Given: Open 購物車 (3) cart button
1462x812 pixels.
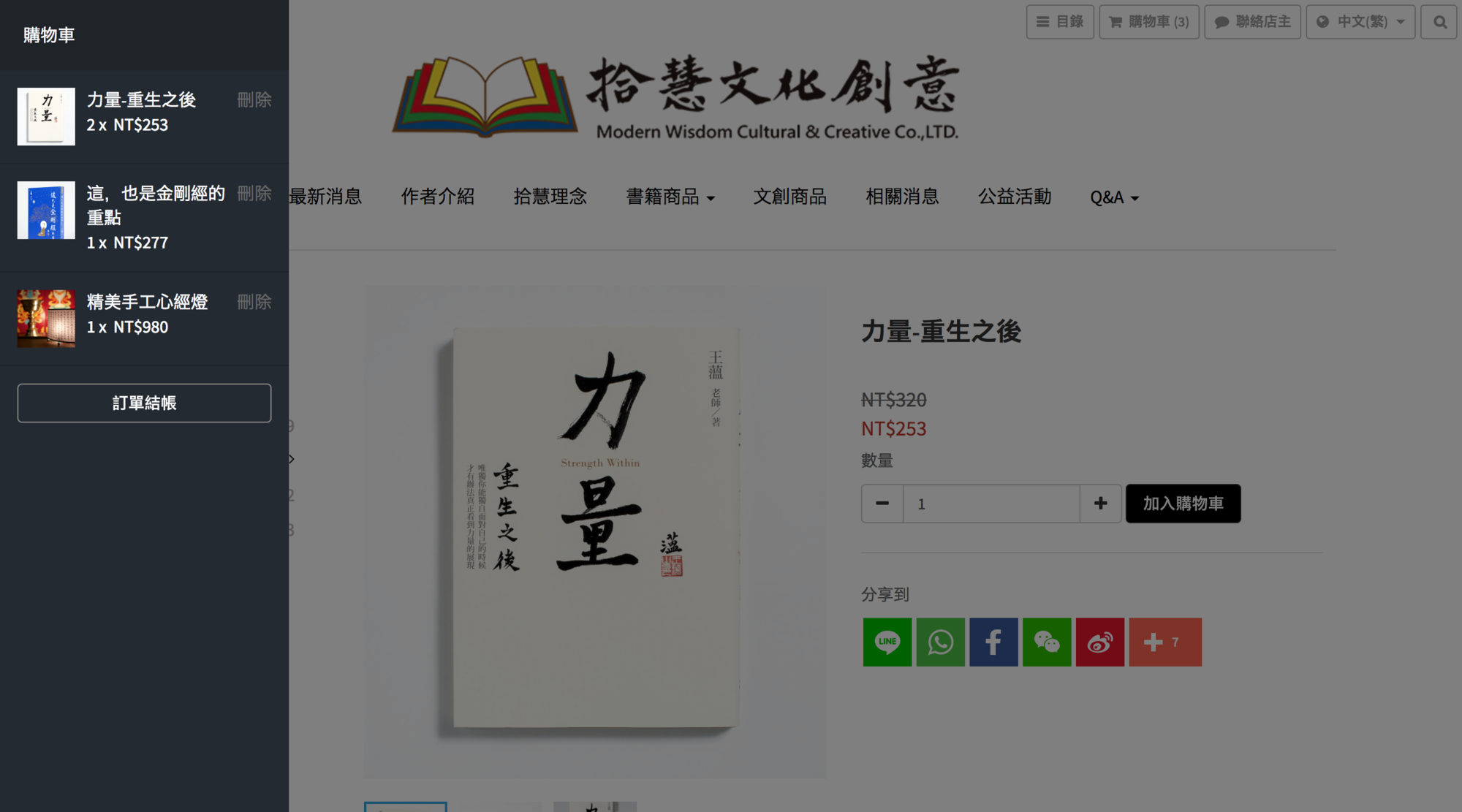Looking at the screenshot, I should 1148,22.
